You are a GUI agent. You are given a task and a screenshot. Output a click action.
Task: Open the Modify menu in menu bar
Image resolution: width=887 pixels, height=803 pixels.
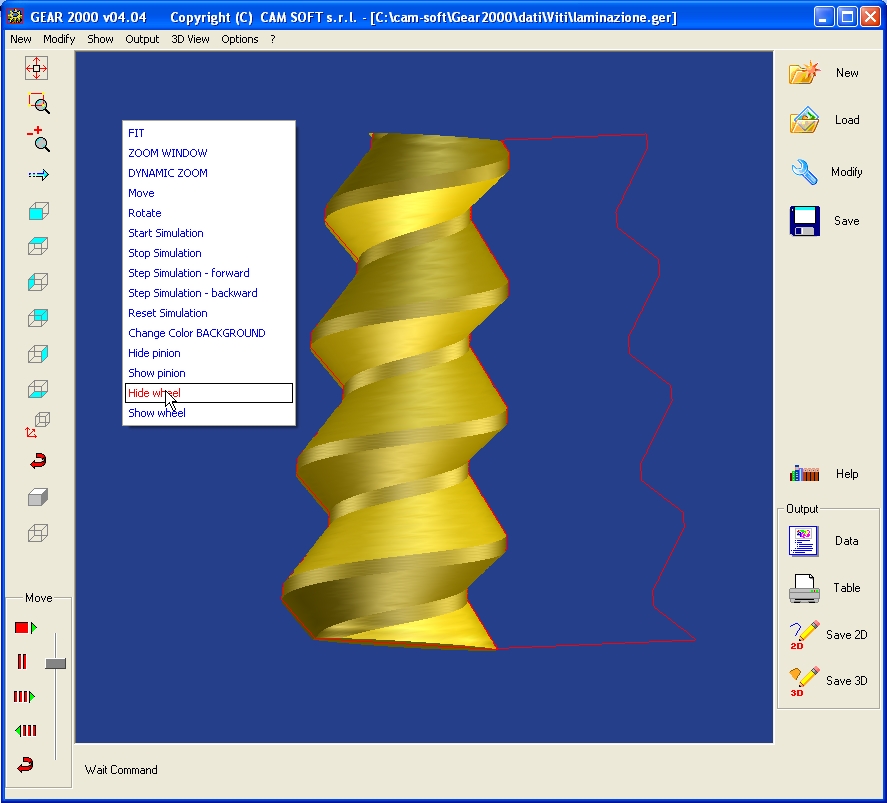[x=59, y=39]
